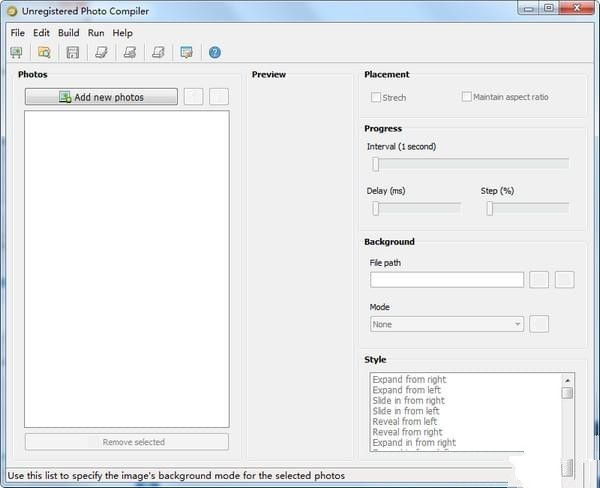The height and width of the screenshot is (488, 600).
Task: Click the Add new photos button
Action: [x=101, y=97]
